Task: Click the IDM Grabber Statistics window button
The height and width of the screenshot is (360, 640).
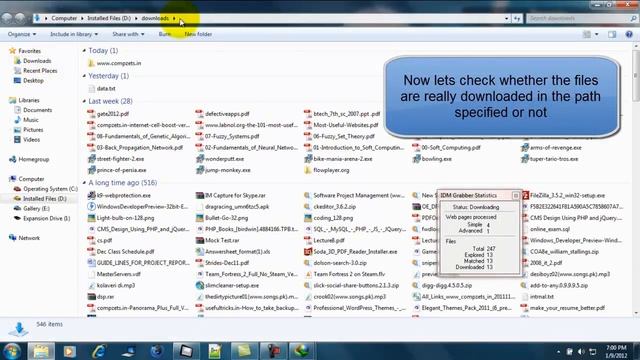Action: tap(516, 196)
